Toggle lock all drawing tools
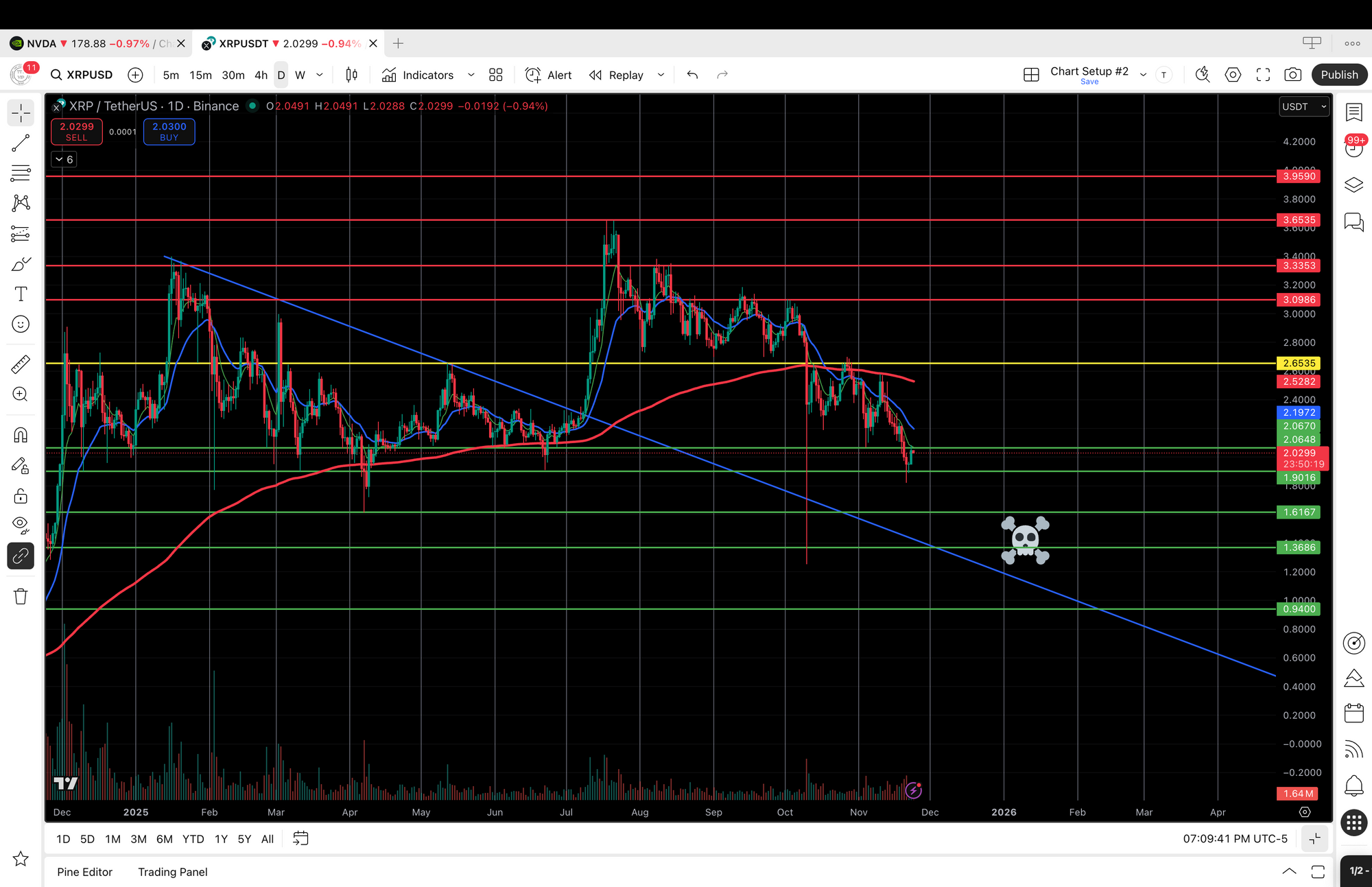This screenshot has width=1372, height=887. click(x=21, y=496)
